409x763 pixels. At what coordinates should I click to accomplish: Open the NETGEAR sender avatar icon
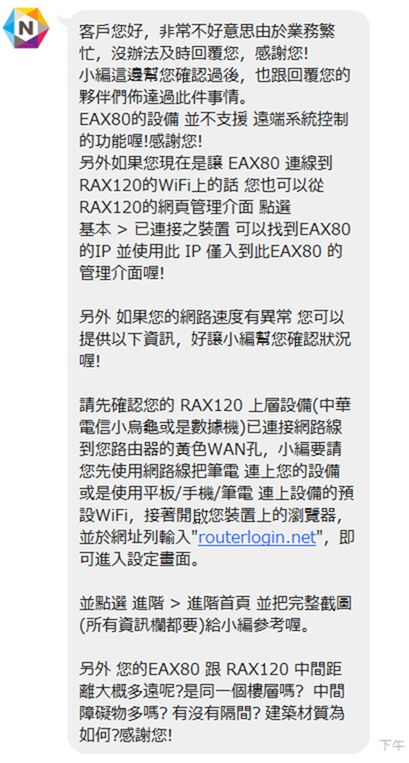coord(26,28)
